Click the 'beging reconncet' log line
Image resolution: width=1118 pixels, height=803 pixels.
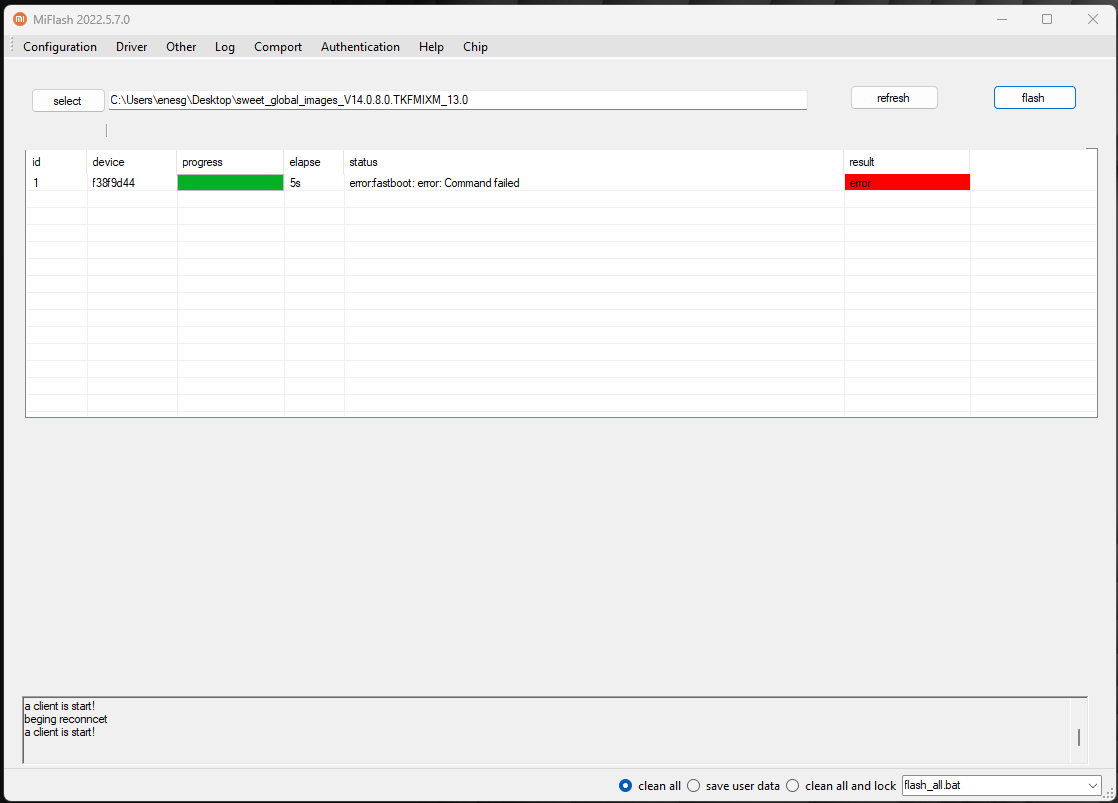click(x=66, y=720)
